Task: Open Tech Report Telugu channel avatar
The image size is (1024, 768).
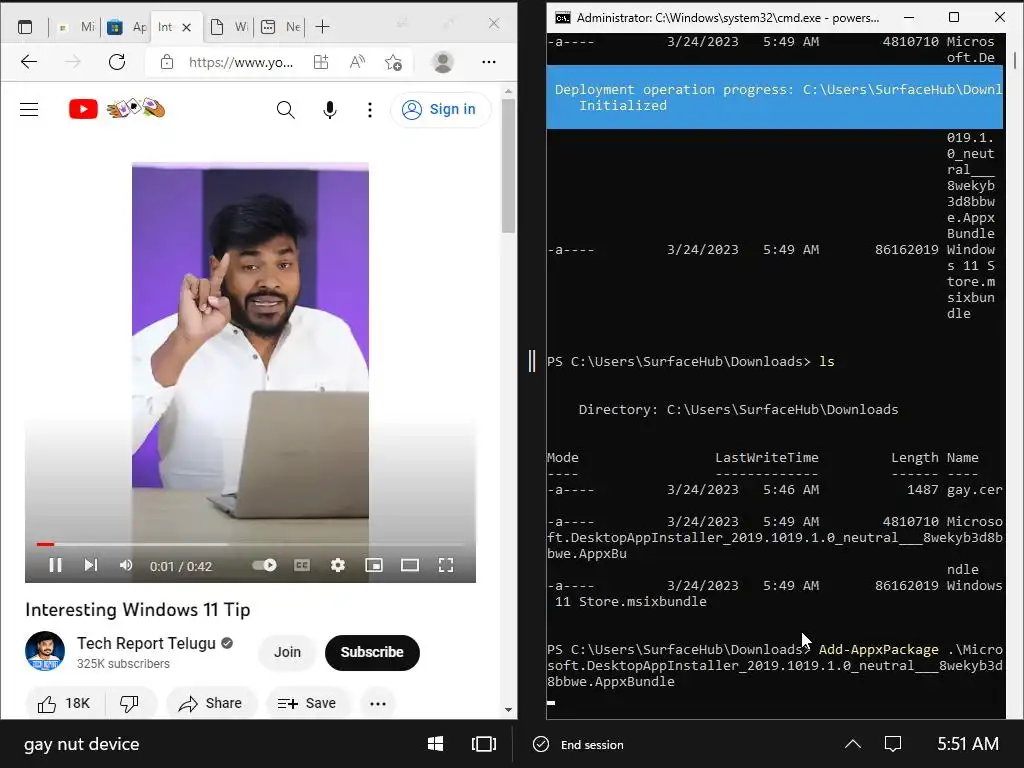Action: (x=45, y=652)
